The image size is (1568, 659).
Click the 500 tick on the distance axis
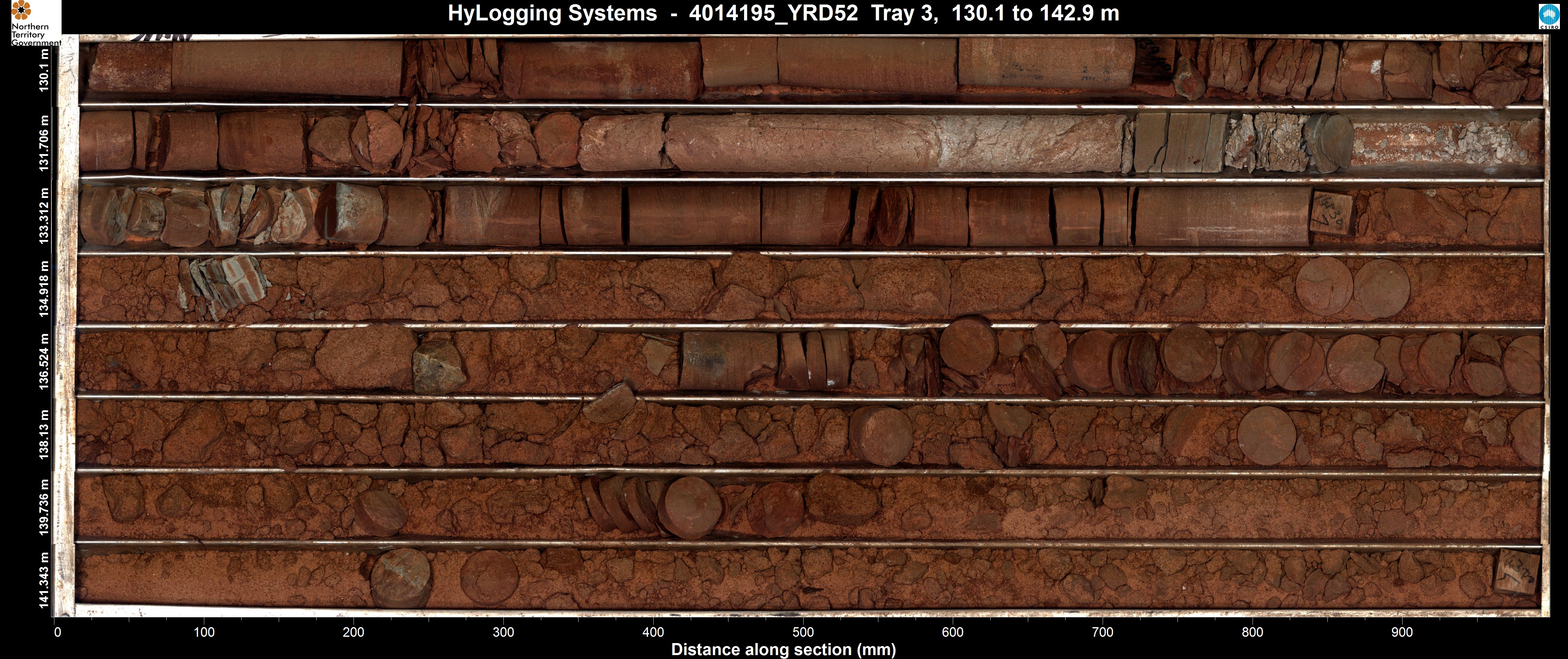804,632
